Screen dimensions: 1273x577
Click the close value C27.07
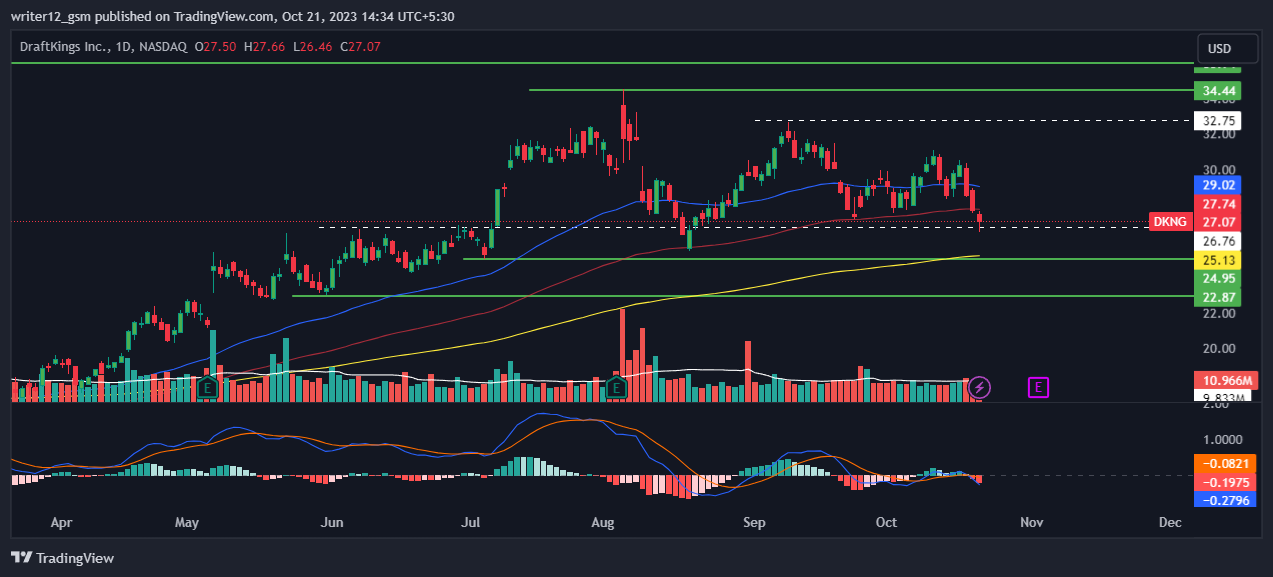[361, 47]
